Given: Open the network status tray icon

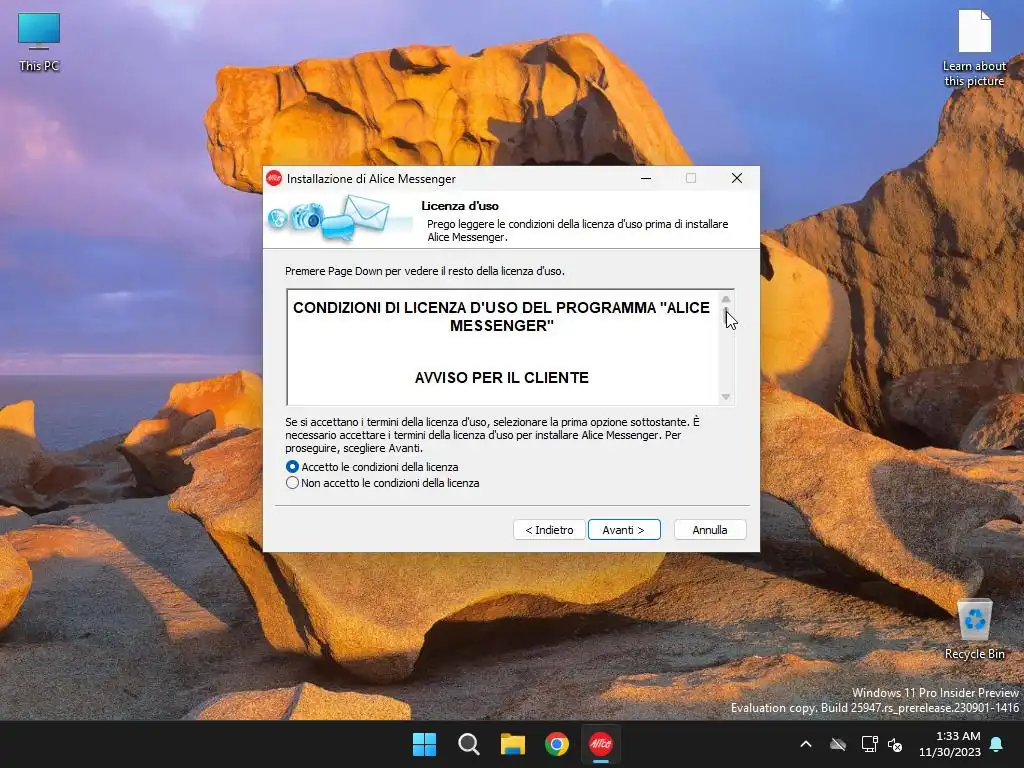Looking at the screenshot, I should (x=869, y=744).
